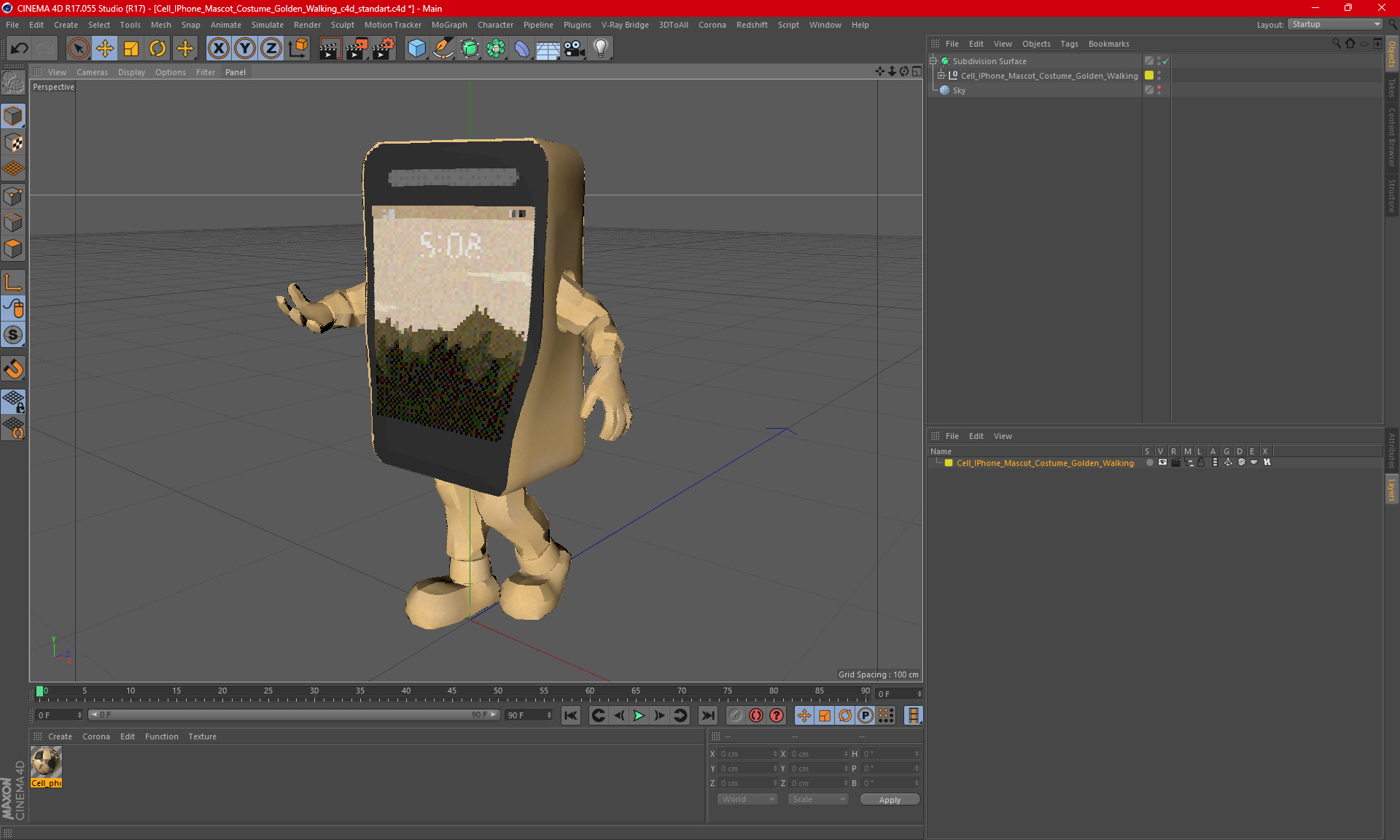The image size is (1400, 840).
Task: Open the spline Pen tool
Action: [443, 49]
